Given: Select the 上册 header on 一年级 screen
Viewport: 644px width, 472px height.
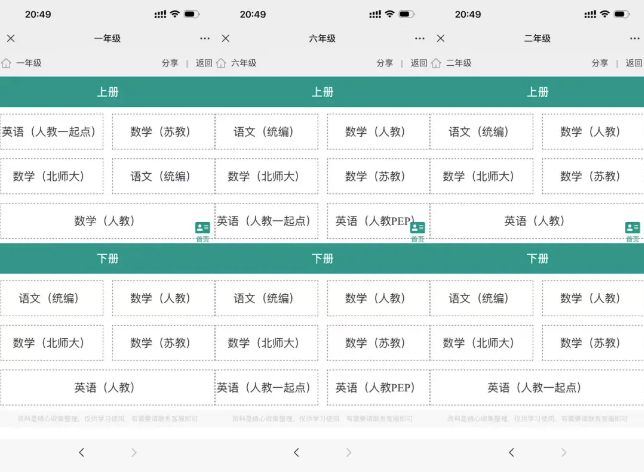Looking at the screenshot, I should coord(108,92).
